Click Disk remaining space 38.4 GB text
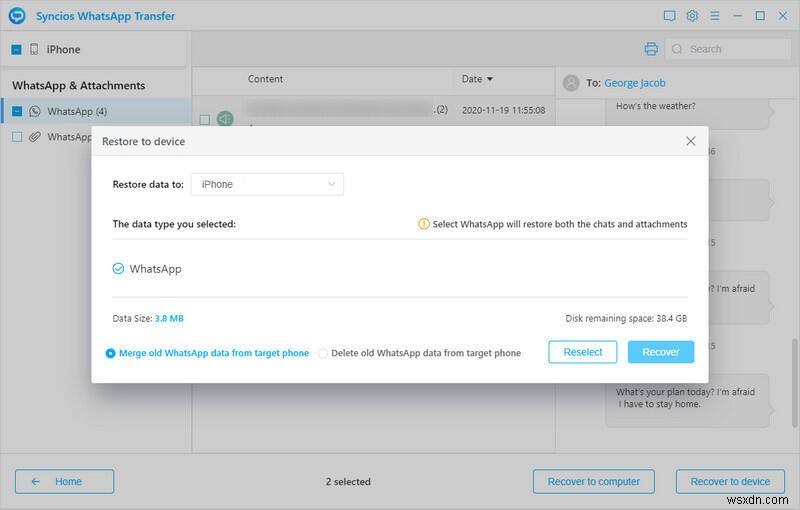This screenshot has width=800, height=510. (626, 318)
